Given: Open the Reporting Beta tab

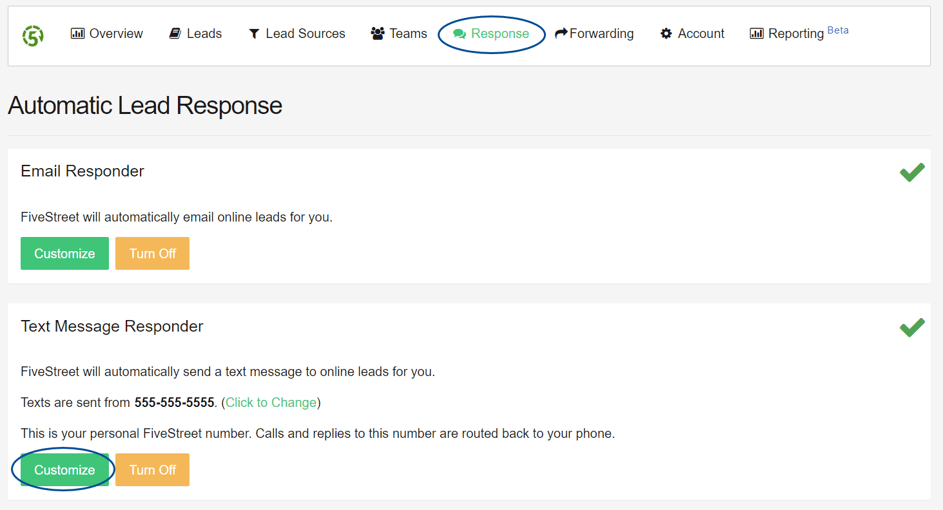Looking at the screenshot, I should [x=799, y=33].
